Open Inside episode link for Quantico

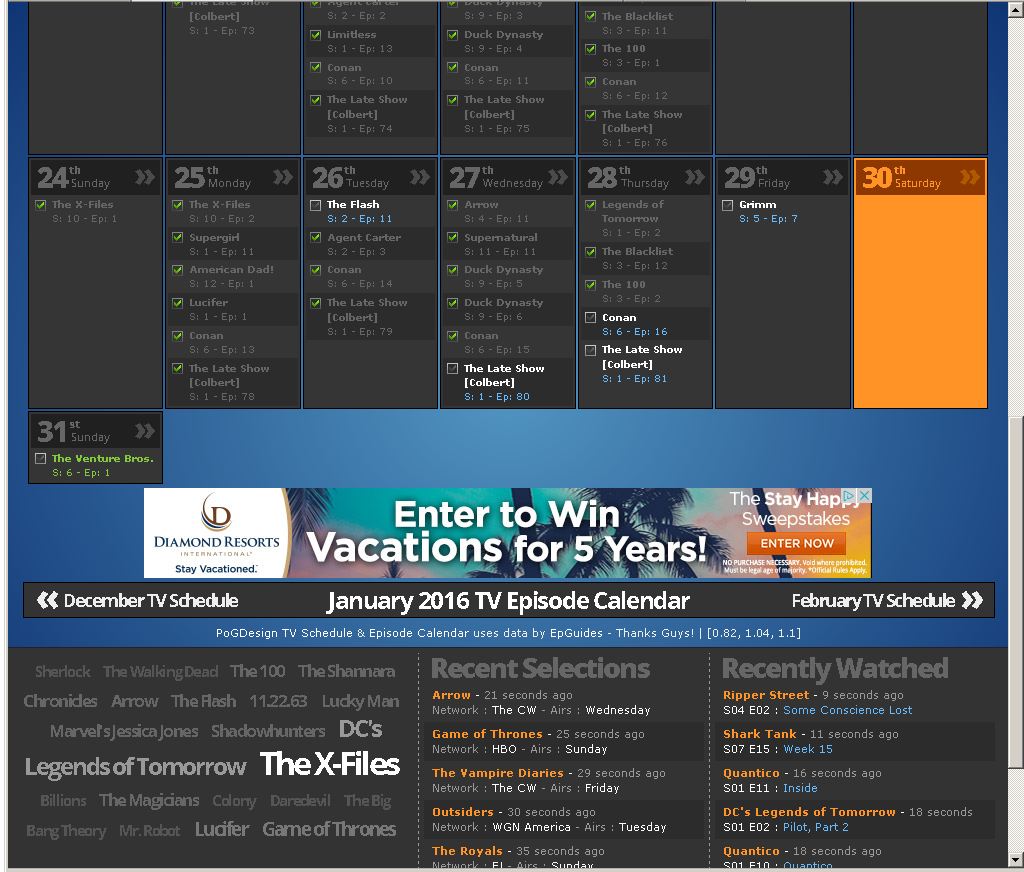[800, 788]
